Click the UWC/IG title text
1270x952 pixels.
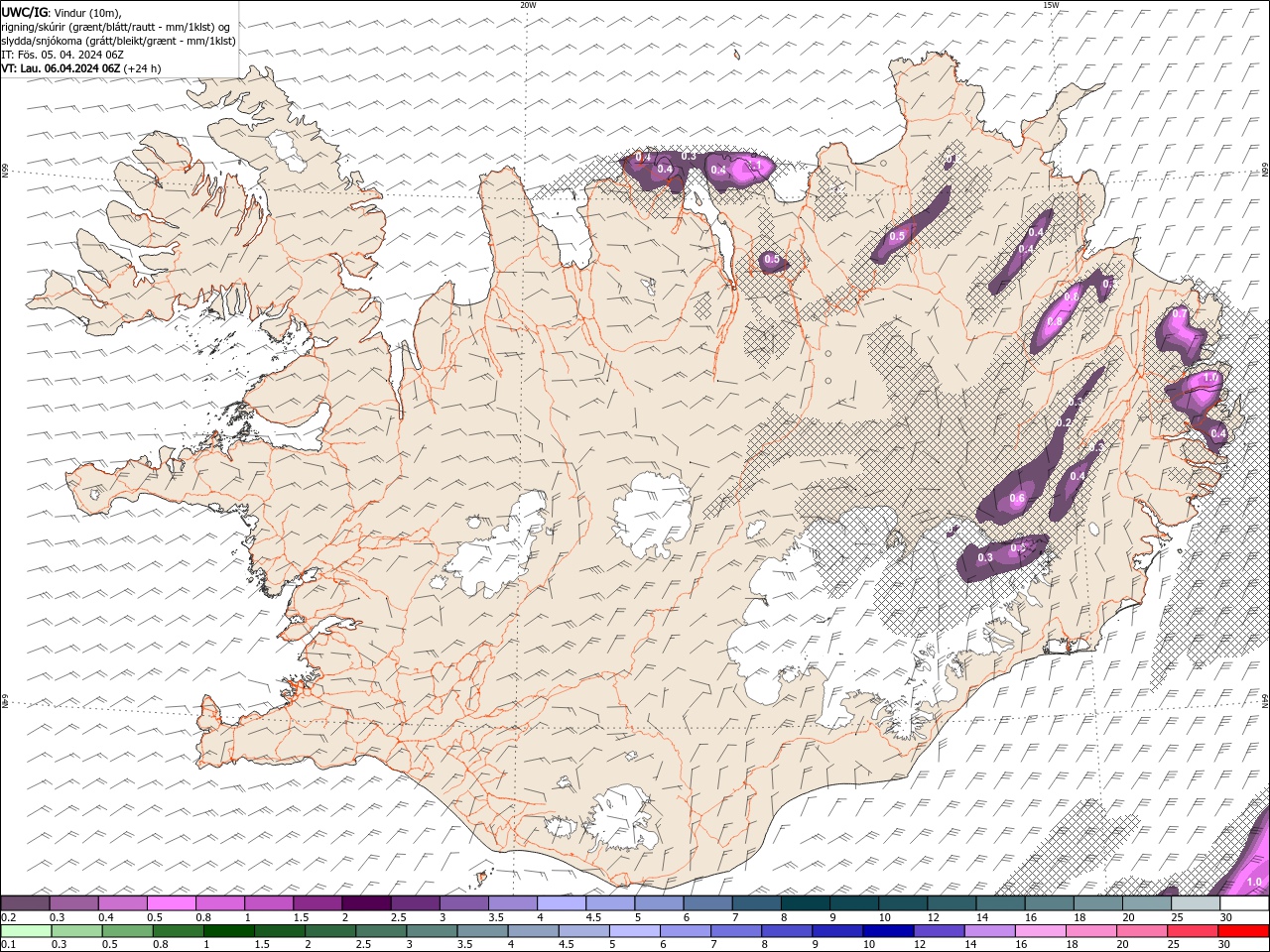coord(25,12)
